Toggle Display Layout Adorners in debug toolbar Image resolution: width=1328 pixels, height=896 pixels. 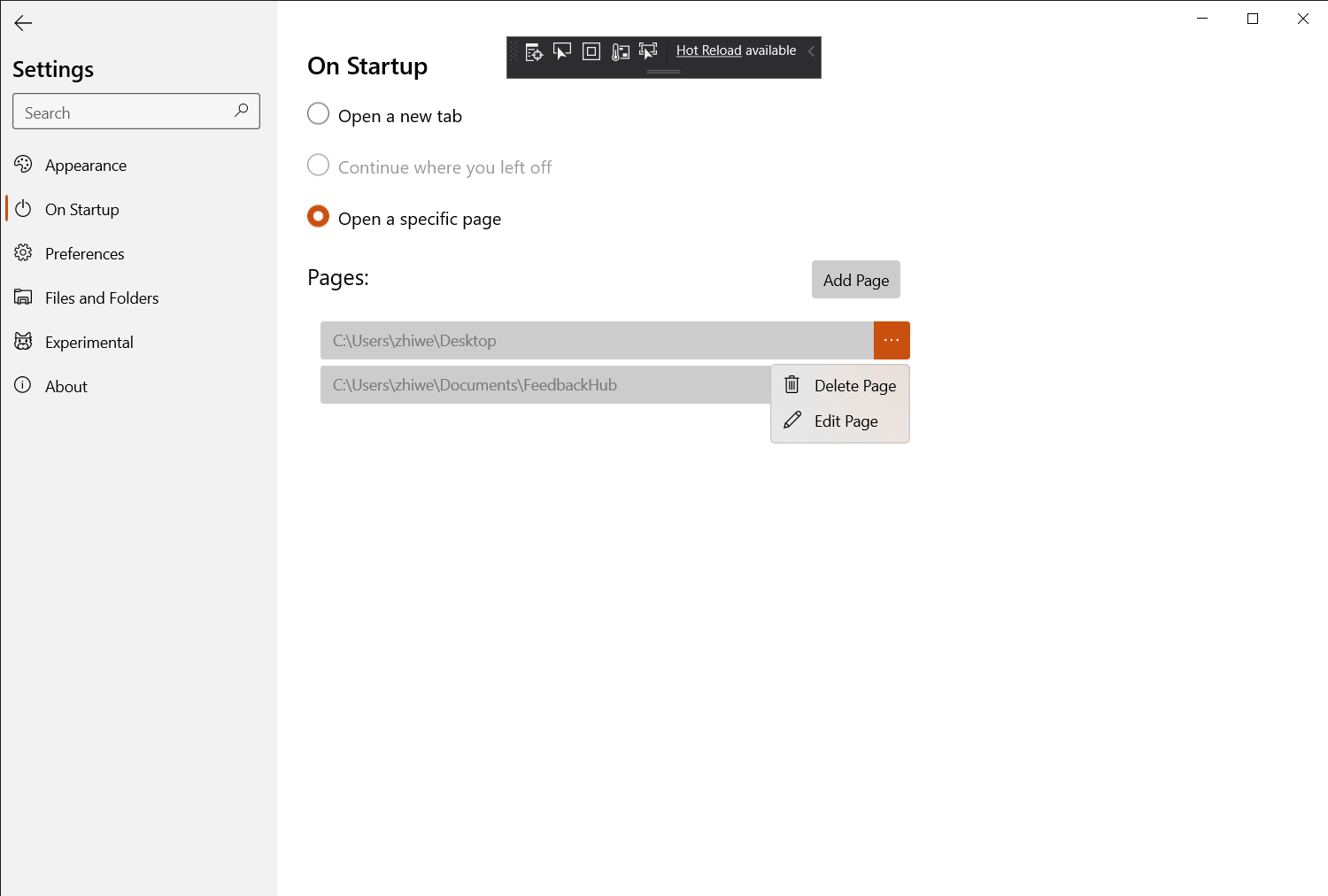coord(591,51)
